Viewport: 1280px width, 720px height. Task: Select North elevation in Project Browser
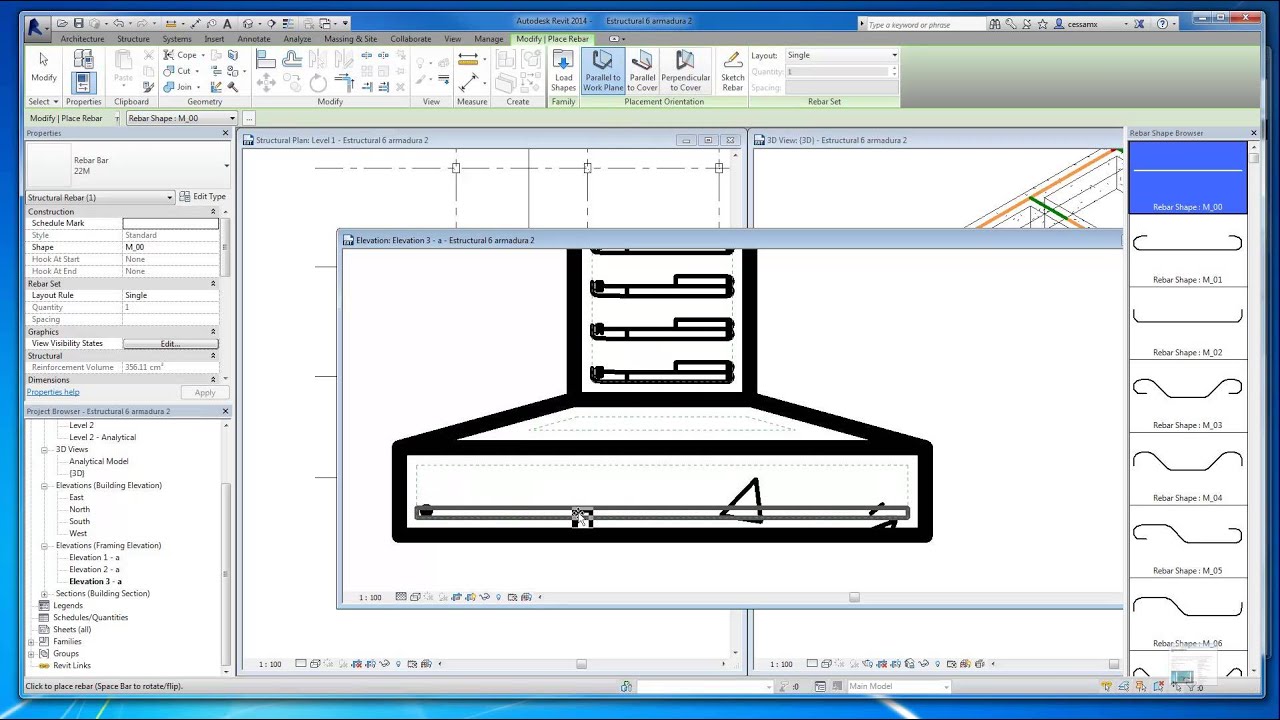(79, 509)
